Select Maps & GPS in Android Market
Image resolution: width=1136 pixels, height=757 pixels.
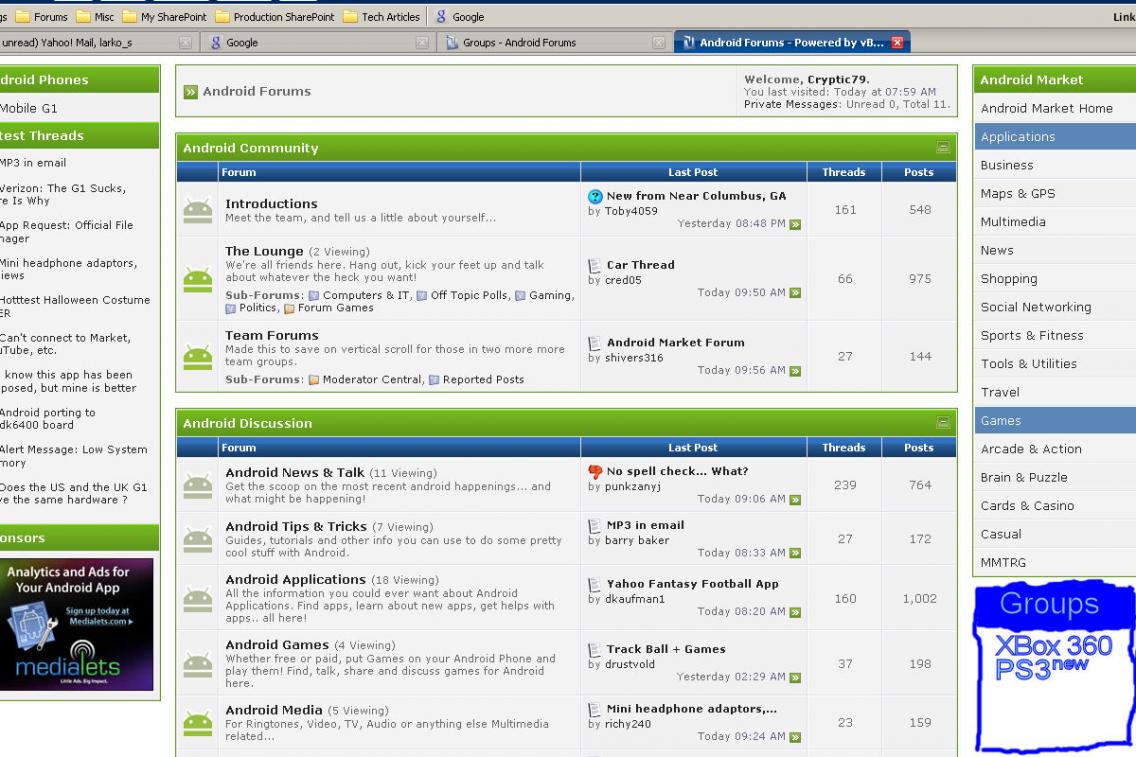point(1017,194)
